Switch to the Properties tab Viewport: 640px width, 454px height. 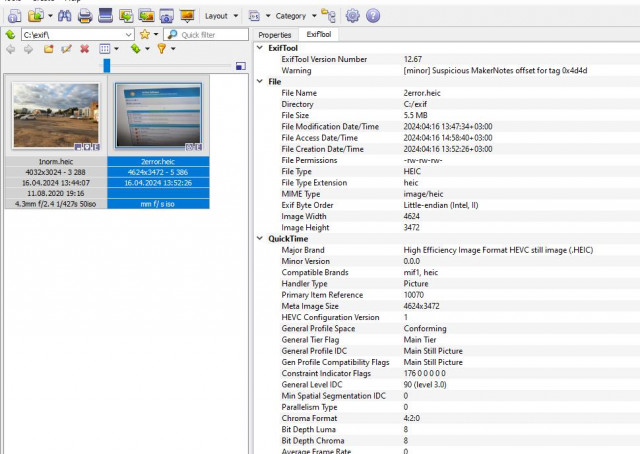(275, 35)
